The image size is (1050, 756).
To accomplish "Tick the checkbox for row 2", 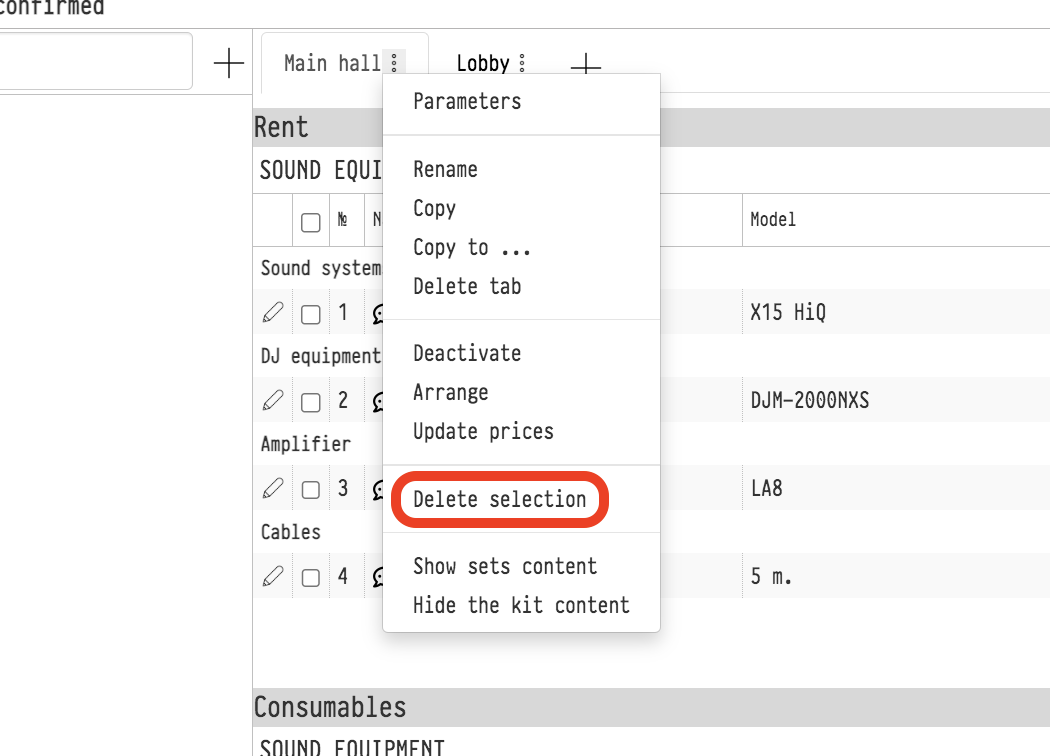I will coord(311,402).
